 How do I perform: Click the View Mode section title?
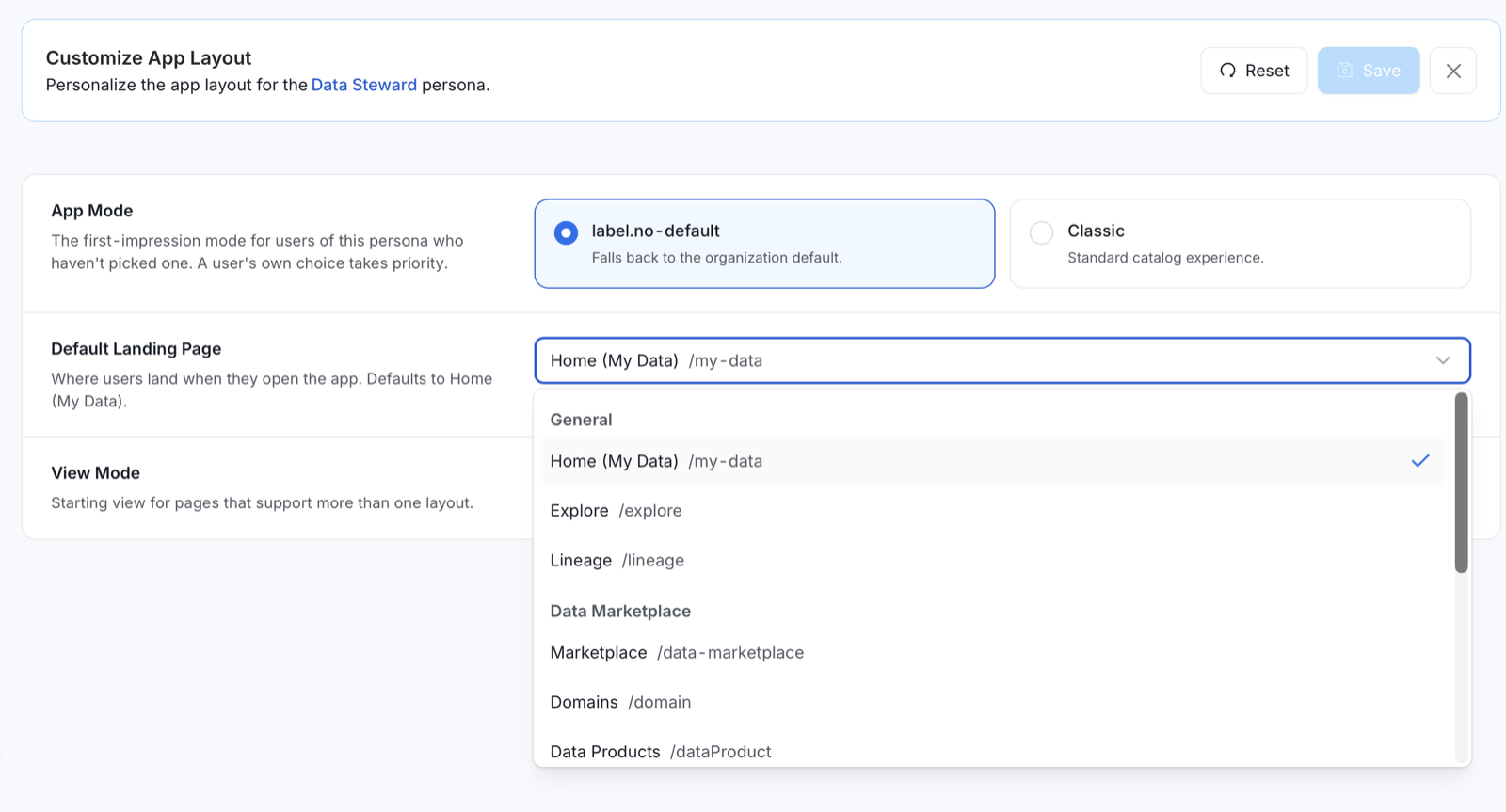click(x=95, y=473)
